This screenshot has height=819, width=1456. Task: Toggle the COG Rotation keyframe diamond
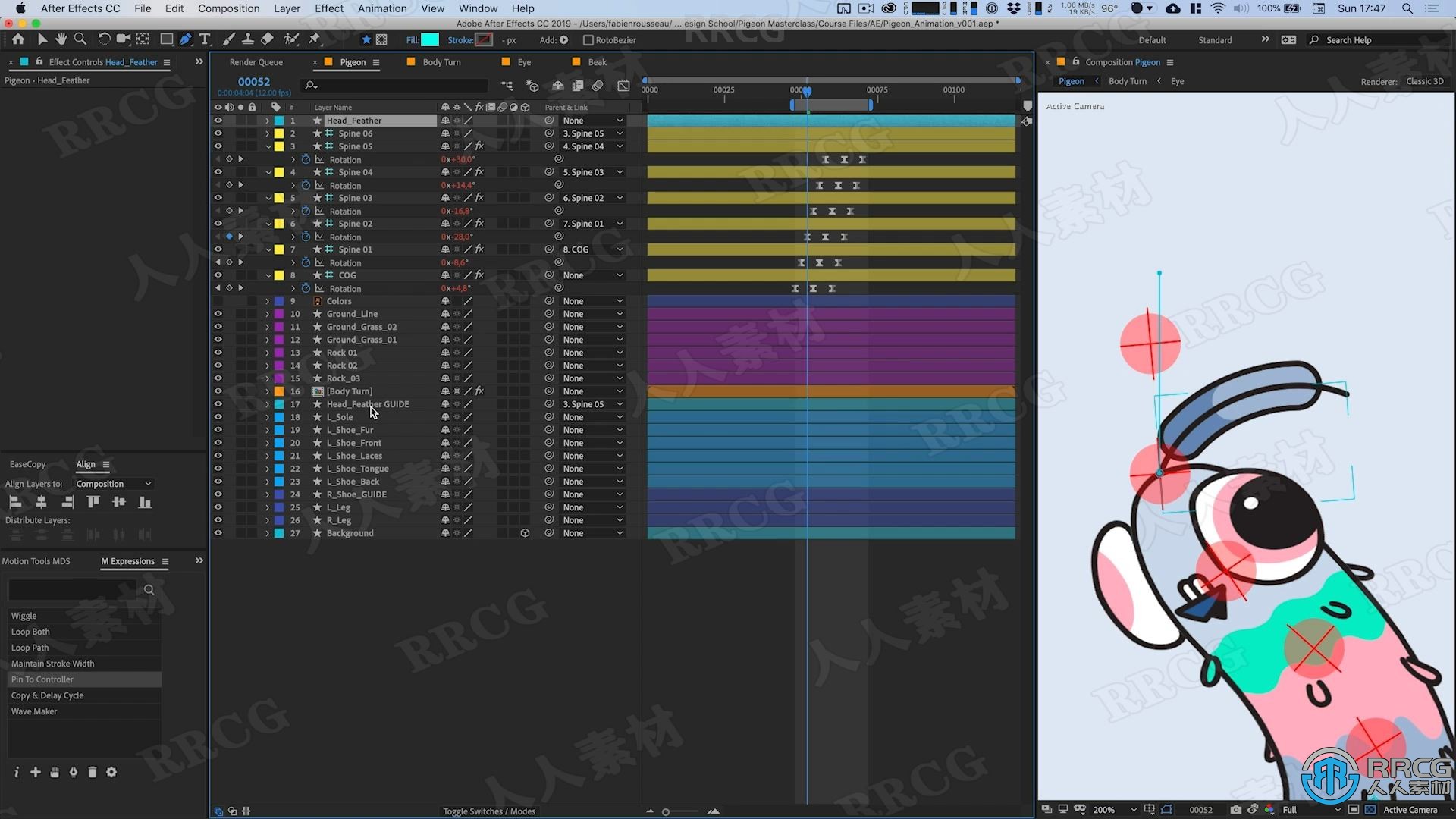coord(229,288)
